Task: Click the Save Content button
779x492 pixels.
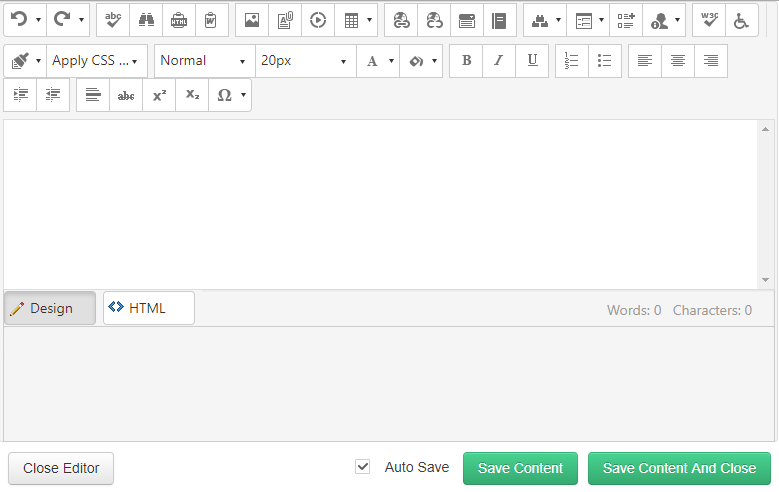Action: pyautogui.click(x=520, y=468)
